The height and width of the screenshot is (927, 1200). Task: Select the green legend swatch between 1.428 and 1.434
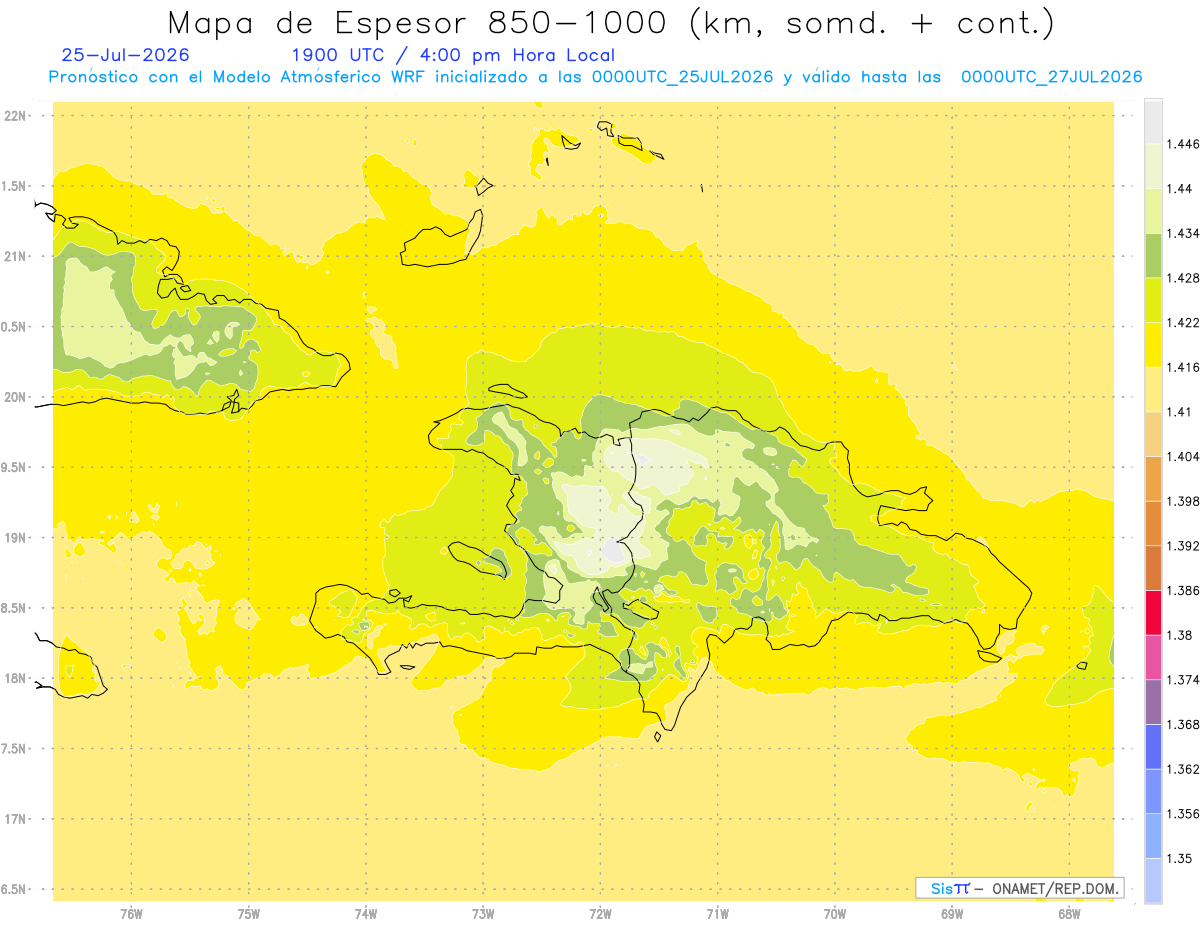pyautogui.click(x=1153, y=255)
